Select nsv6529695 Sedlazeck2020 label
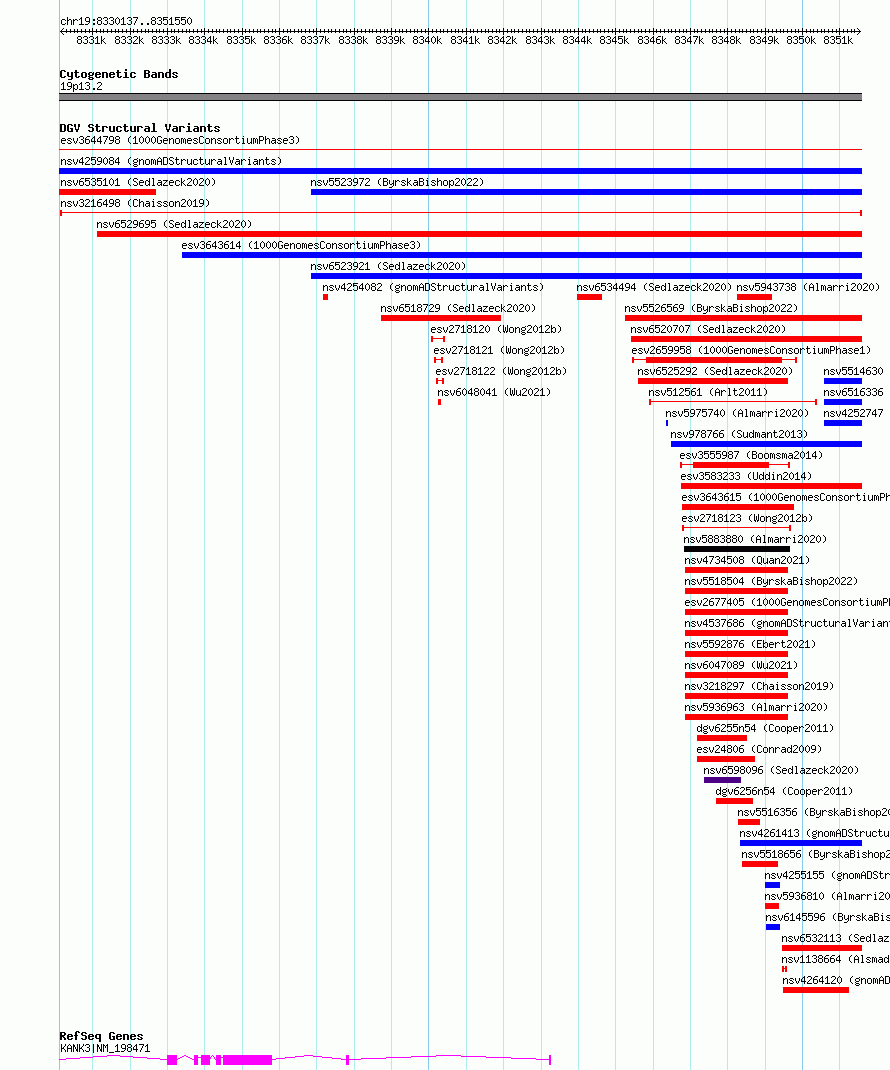 173,224
